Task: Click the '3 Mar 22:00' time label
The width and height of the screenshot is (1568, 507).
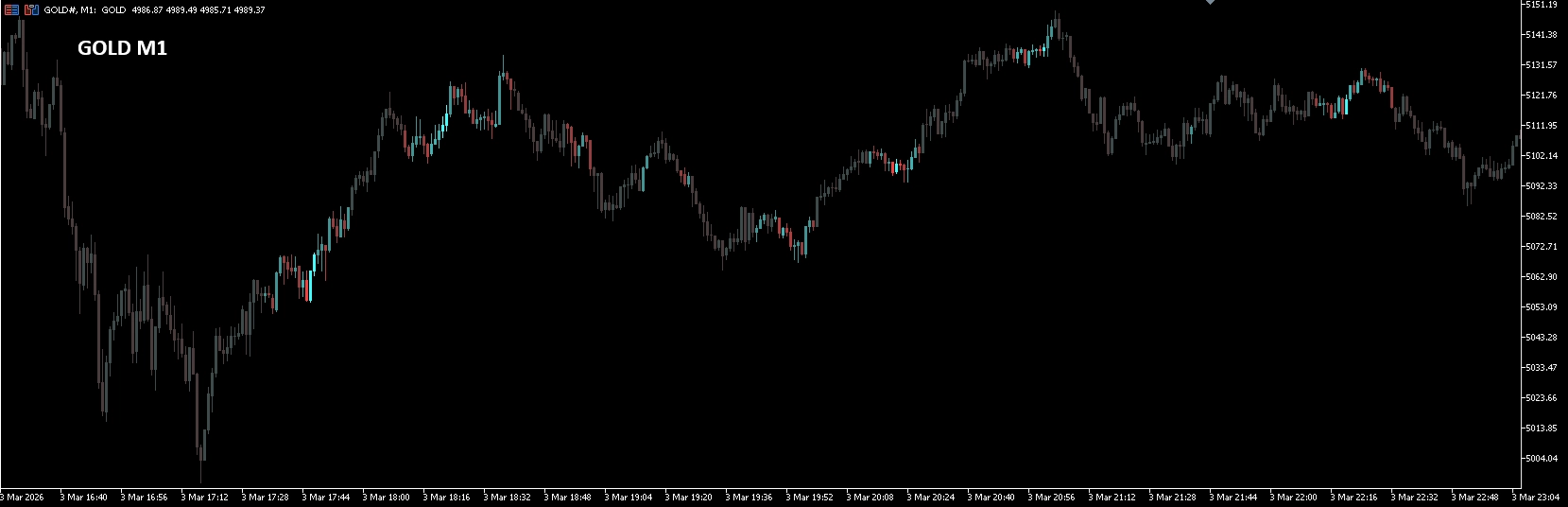Action: click(x=1294, y=498)
